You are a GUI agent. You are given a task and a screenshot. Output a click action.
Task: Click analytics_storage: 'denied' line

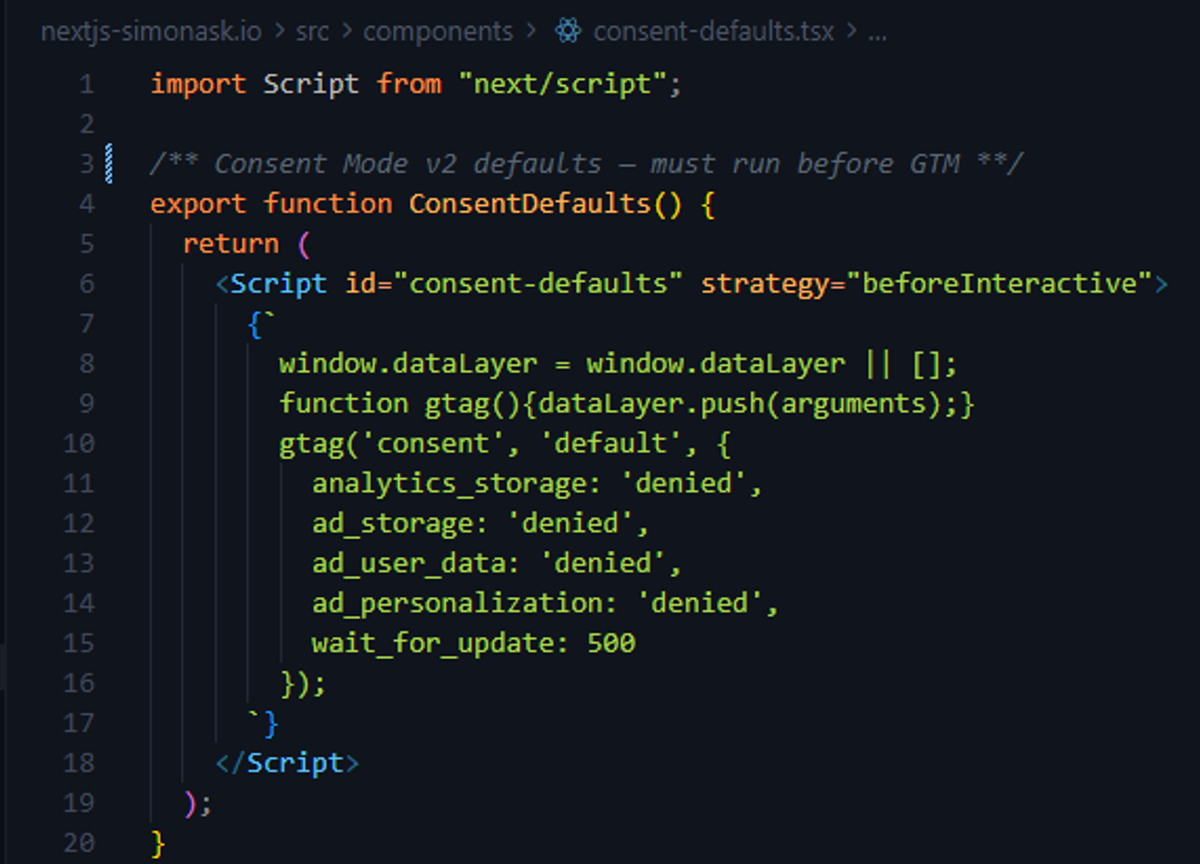[537, 484]
